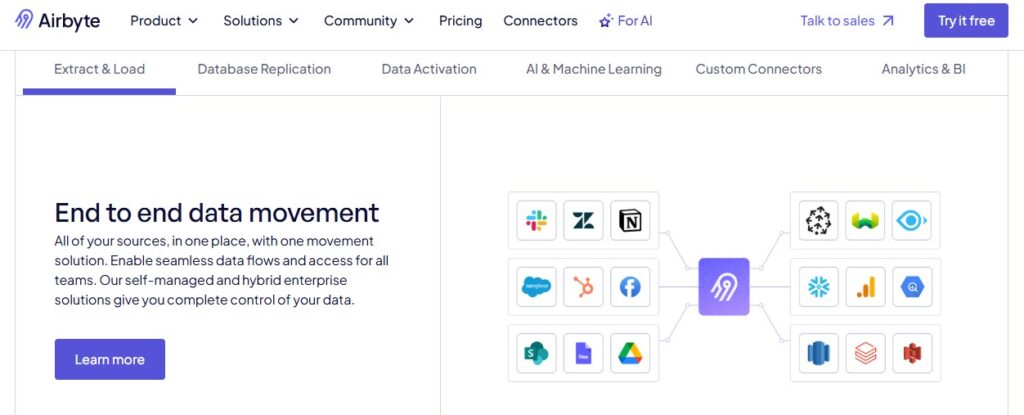This screenshot has width=1024, height=415.
Task: Click the central Airbyte hub icon
Action: click(x=724, y=287)
